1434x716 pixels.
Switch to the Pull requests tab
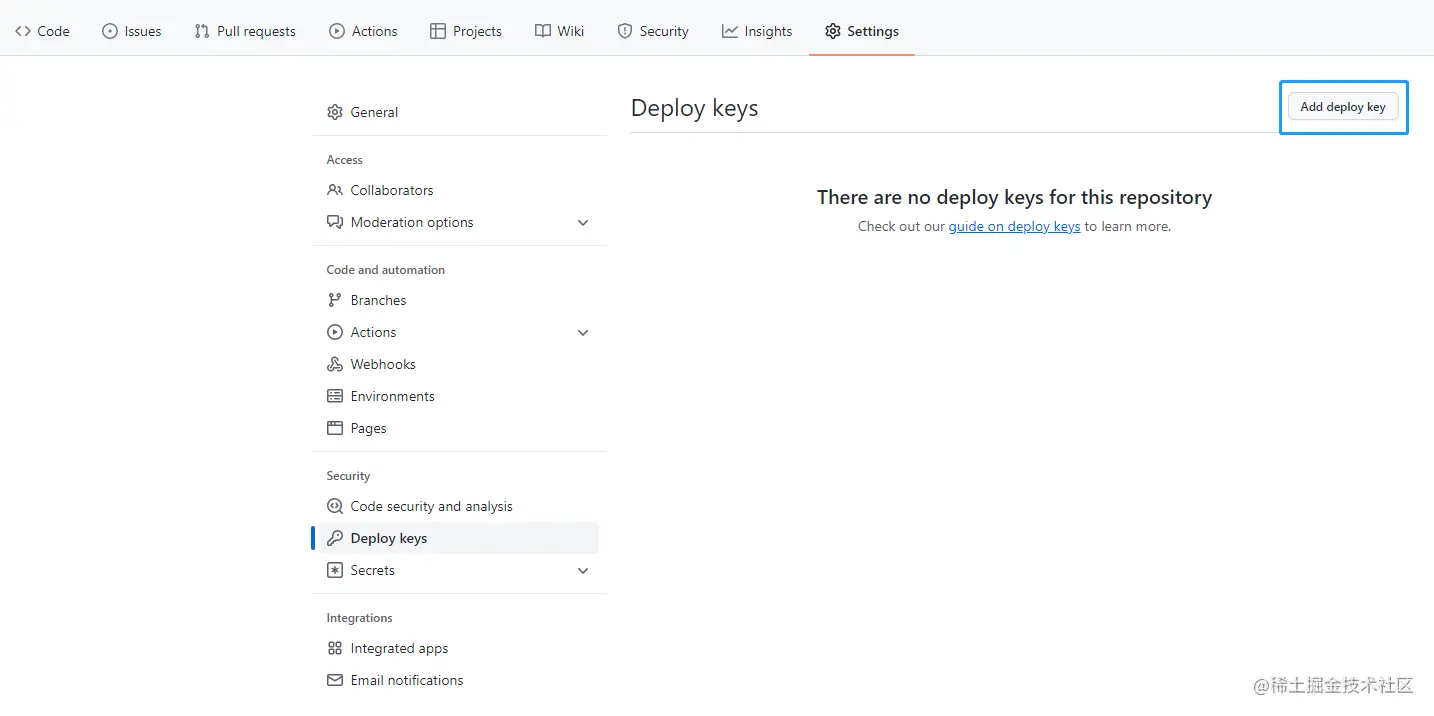(245, 31)
